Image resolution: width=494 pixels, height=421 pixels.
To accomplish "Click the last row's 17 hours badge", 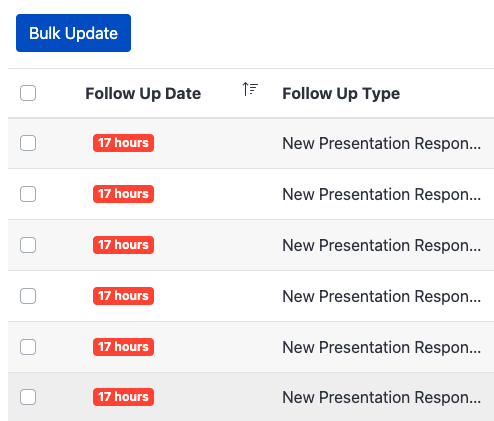I will [x=123, y=397].
